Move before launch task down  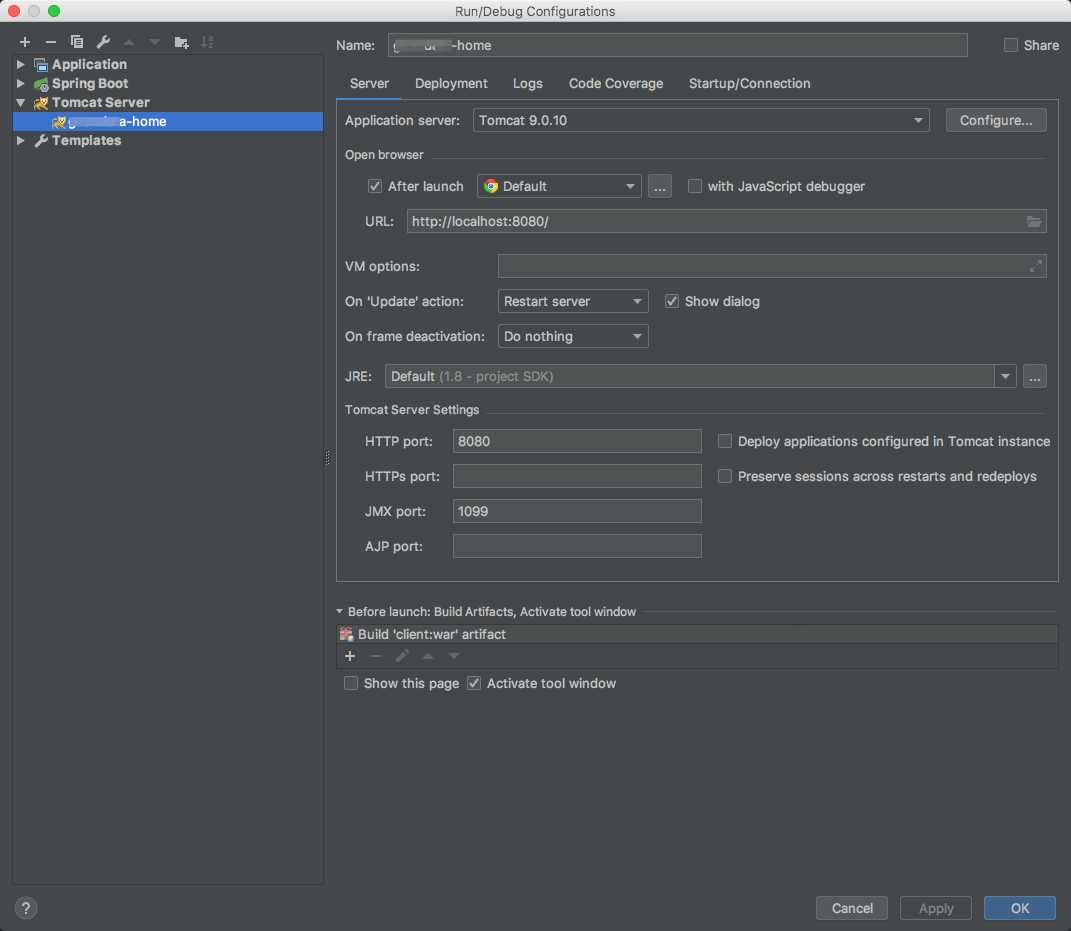click(x=454, y=656)
